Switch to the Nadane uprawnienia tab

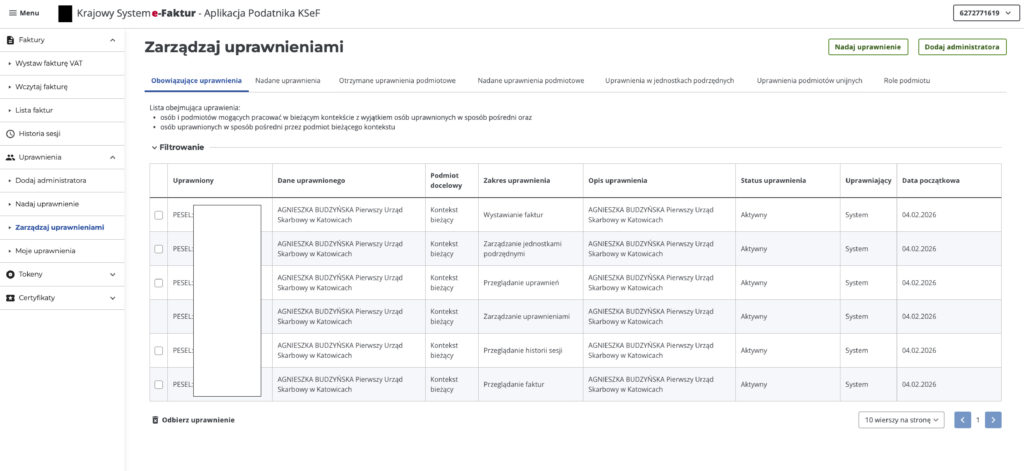[x=287, y=80]
